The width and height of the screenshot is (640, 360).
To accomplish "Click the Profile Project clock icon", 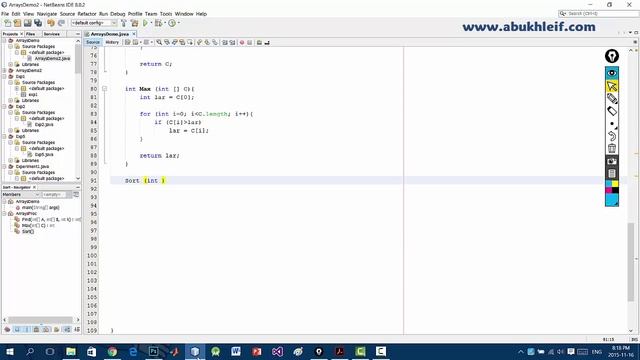I will pyautogui.click(x=172, y=23).
